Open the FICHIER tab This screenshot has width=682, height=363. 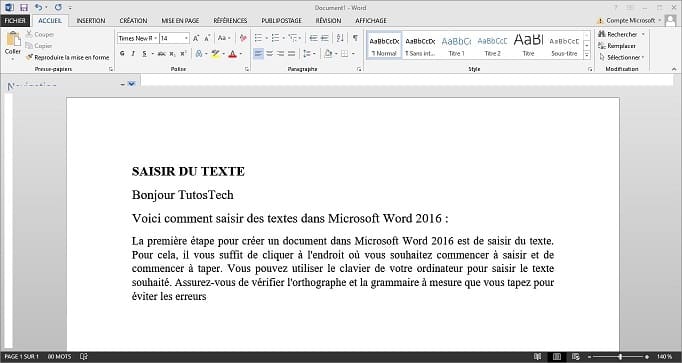(x=15, y=20)
